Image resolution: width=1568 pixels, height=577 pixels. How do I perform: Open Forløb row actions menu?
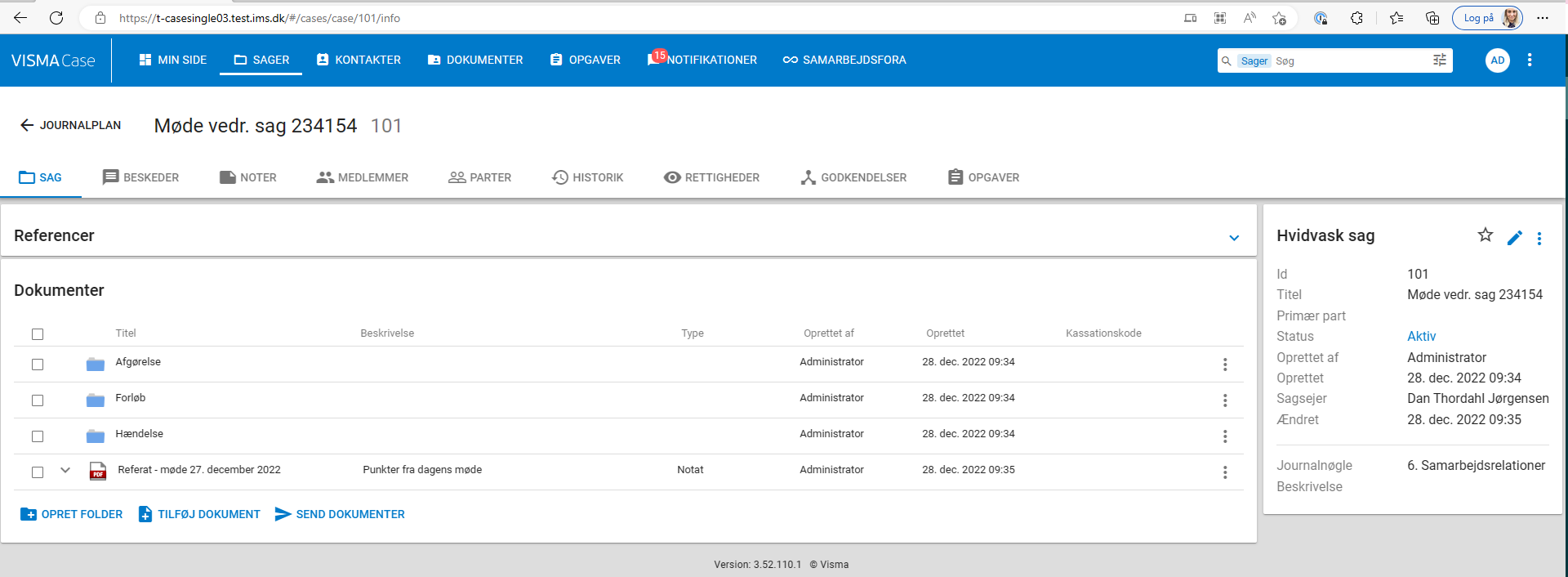point(1225,400)
